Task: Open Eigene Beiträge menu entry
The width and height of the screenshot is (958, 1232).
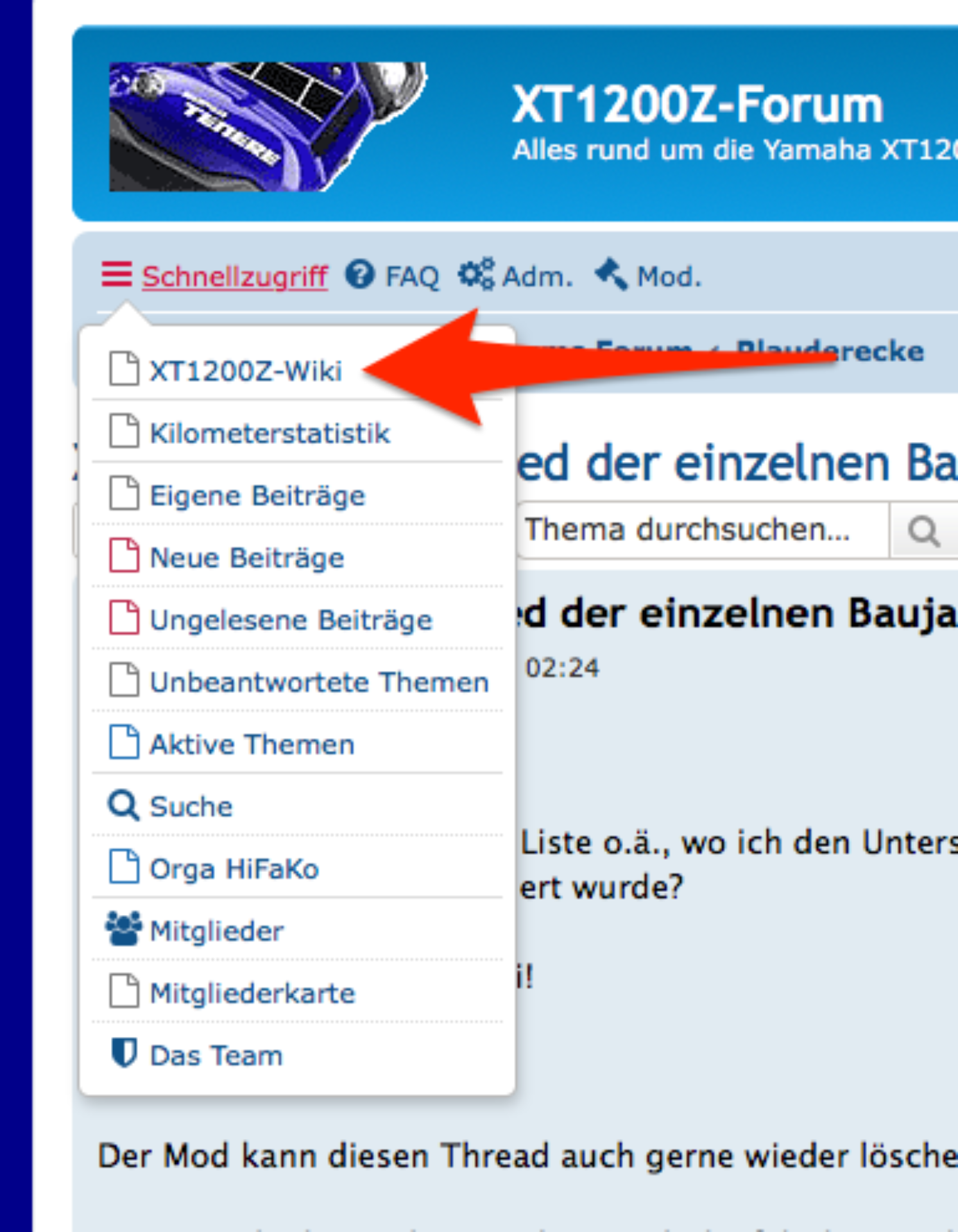Action: (257, 495)
